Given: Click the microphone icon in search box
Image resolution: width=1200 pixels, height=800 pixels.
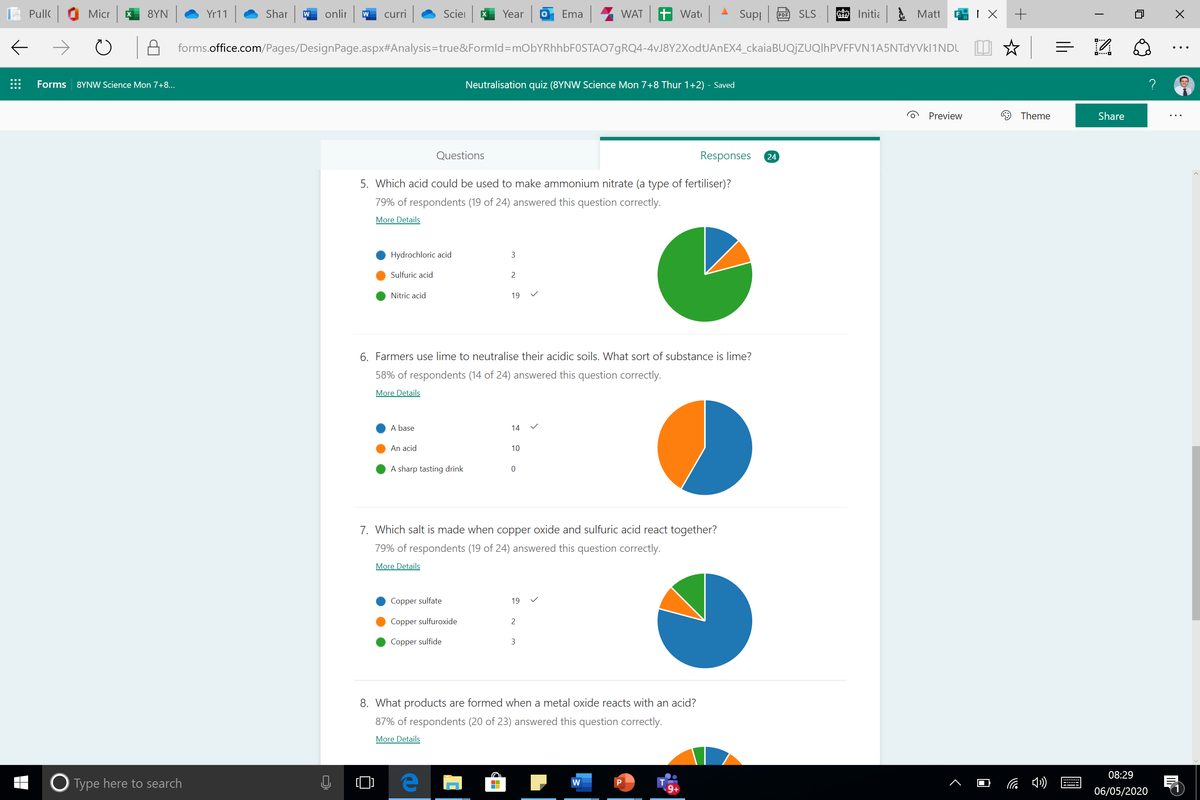Looking at the screenshot, I should pyautogui.click(x=325, y=783).
